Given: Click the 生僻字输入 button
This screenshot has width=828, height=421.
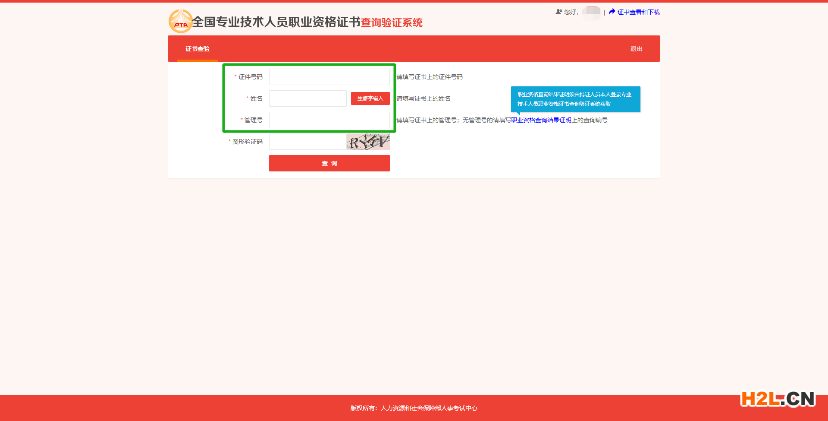Looking at the screenshot, I should pos(370,98).
